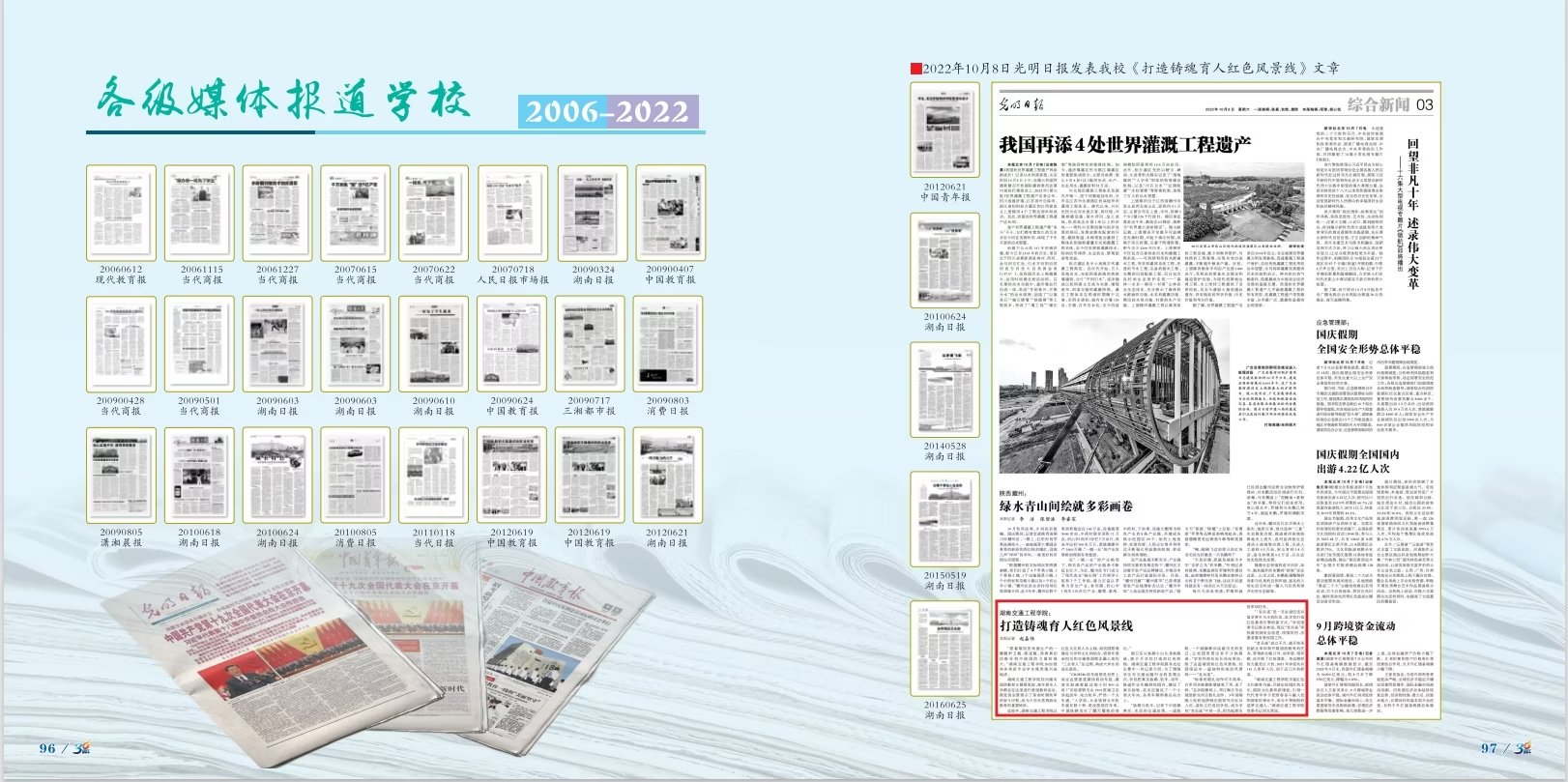The width and height of the screenshot is (1568, 782).
Task: Click the 20120621 湖南日报 thumbnail
Action: (x=668, y=475)
